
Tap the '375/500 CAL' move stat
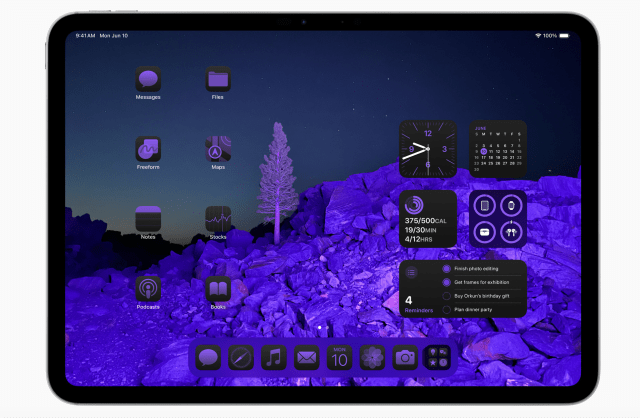point(425,220)
